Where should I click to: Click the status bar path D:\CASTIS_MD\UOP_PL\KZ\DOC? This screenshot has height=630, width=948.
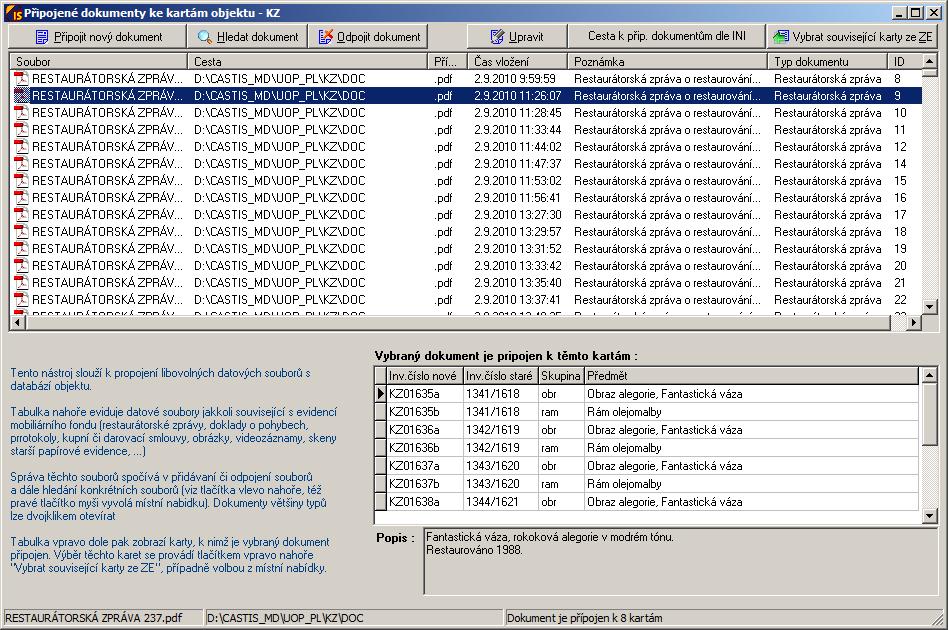(285, 618)
